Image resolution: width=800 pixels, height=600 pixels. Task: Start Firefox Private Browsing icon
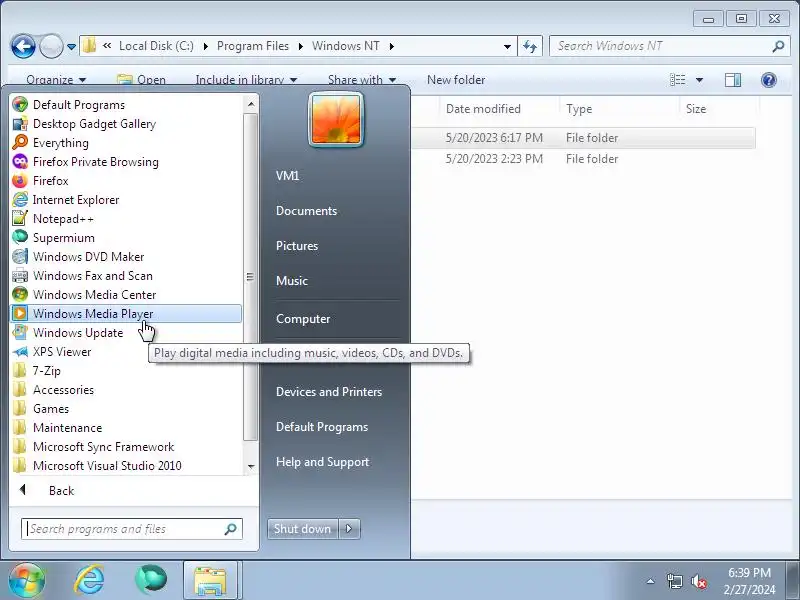(x=20, y=162)
